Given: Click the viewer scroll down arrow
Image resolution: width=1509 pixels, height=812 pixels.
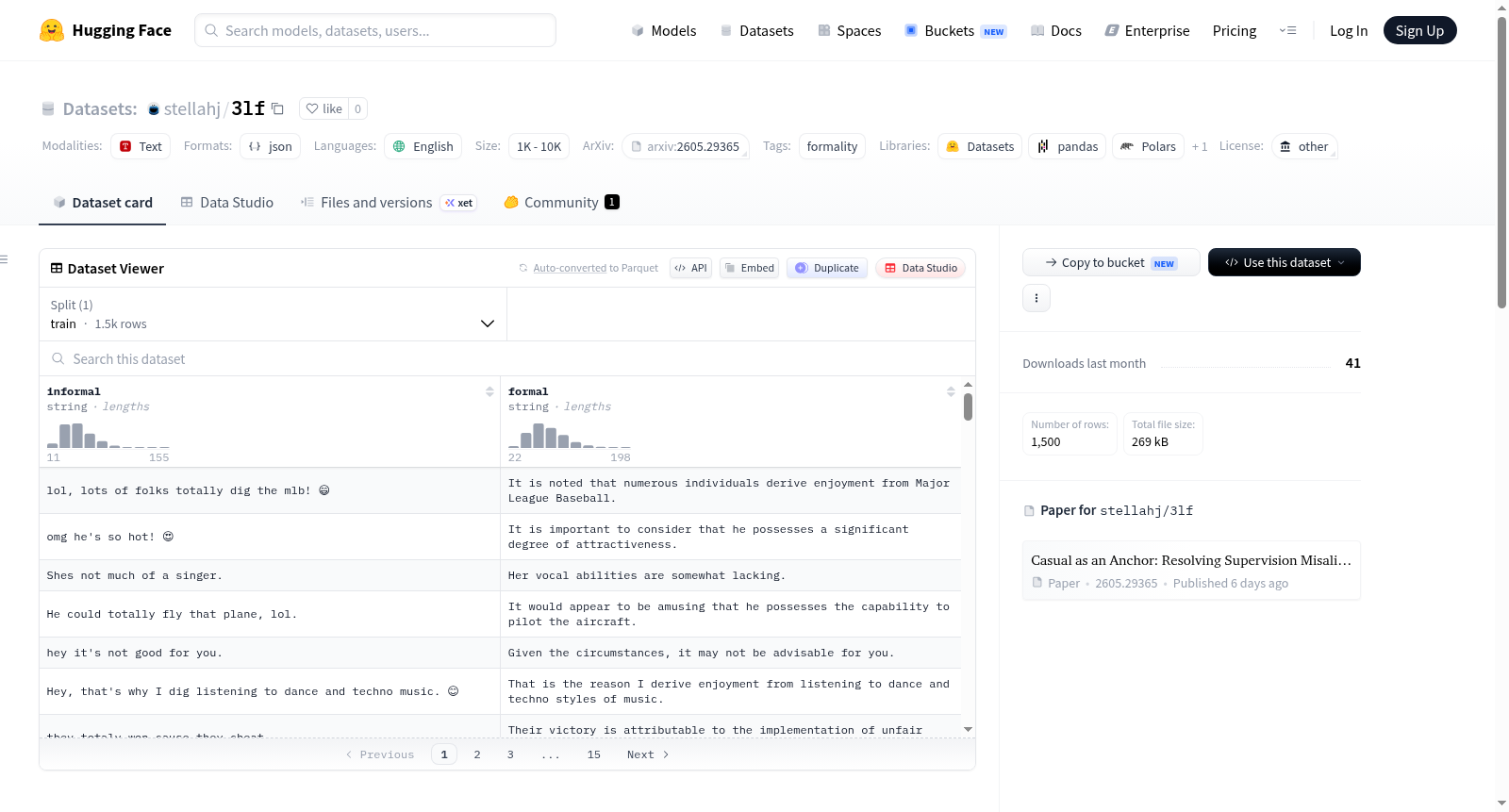Looking at the screenshot, I should pos(968,729).
